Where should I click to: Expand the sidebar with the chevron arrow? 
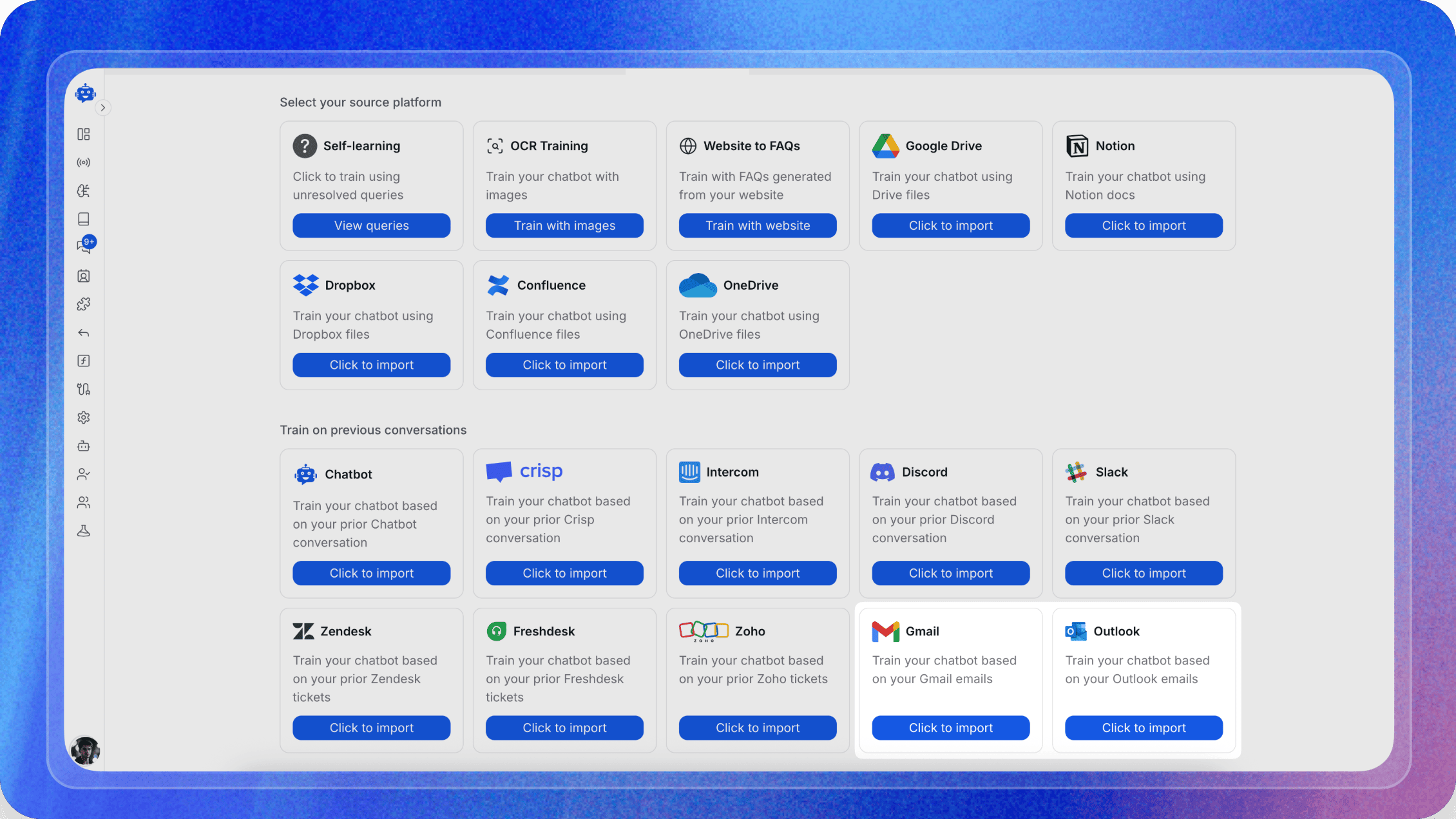pyautogui.click(x=103, y=108)
